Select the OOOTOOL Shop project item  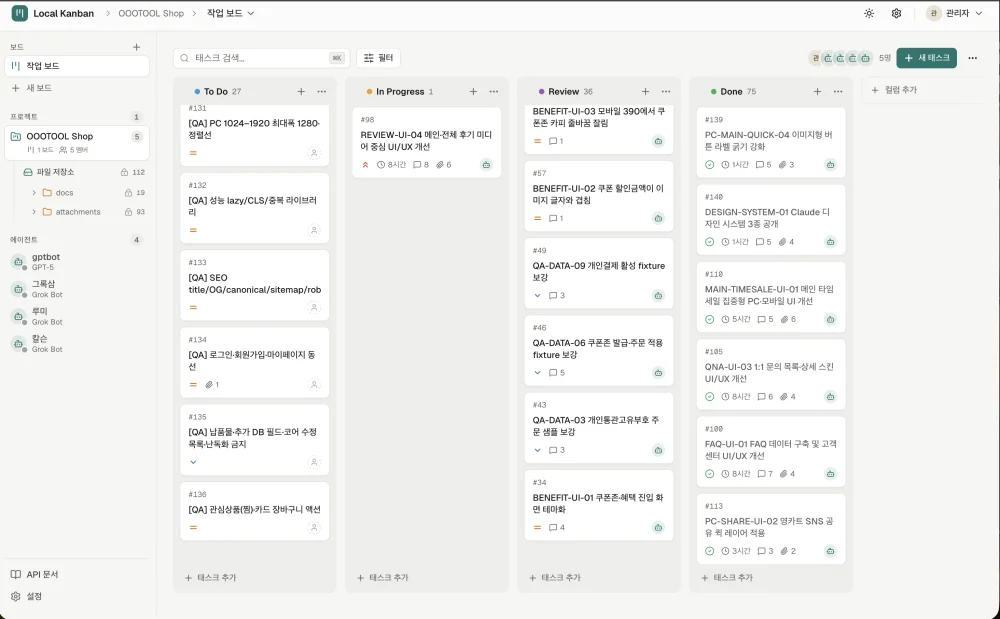pos(77,142)
